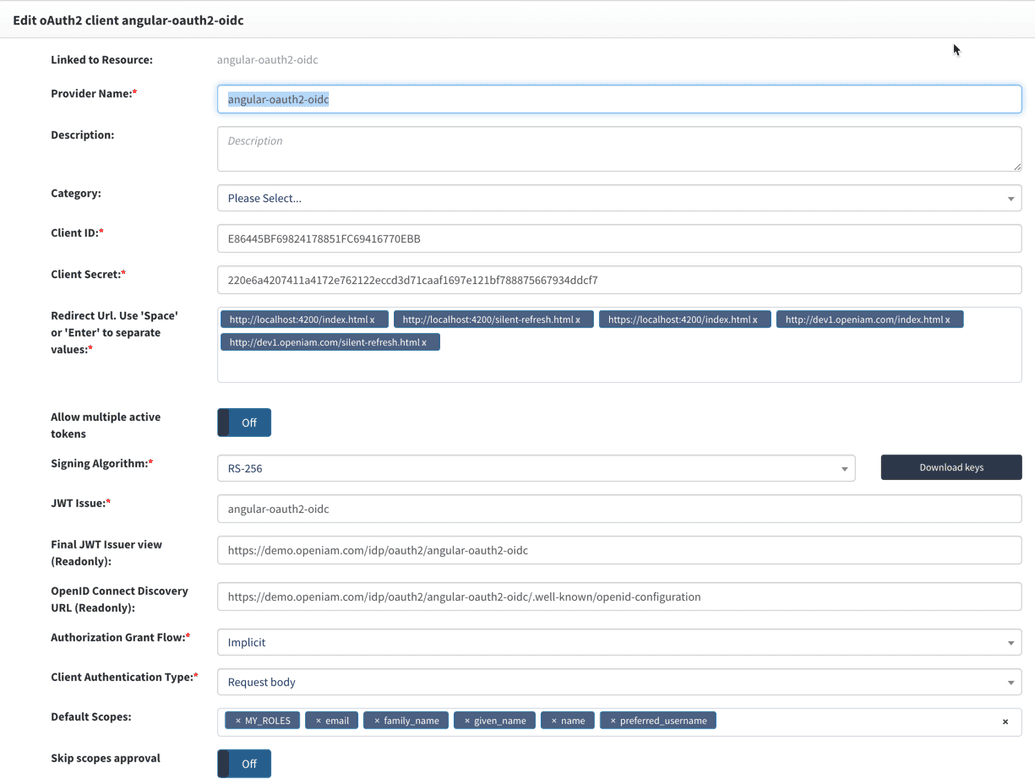Screen dimensions: 1035x780
Task: Clear all default scopes with the × icon
Action: [x=1005, y=719]
